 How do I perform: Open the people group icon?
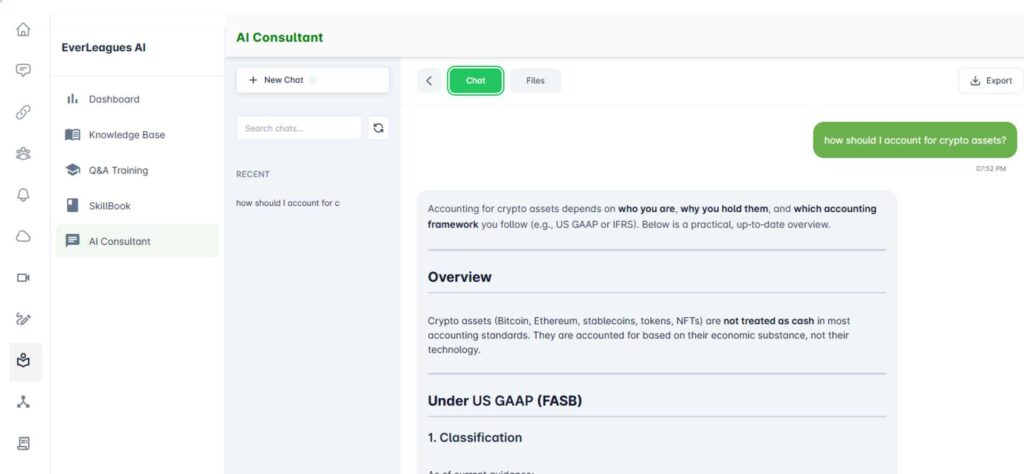tap(24, 153)
